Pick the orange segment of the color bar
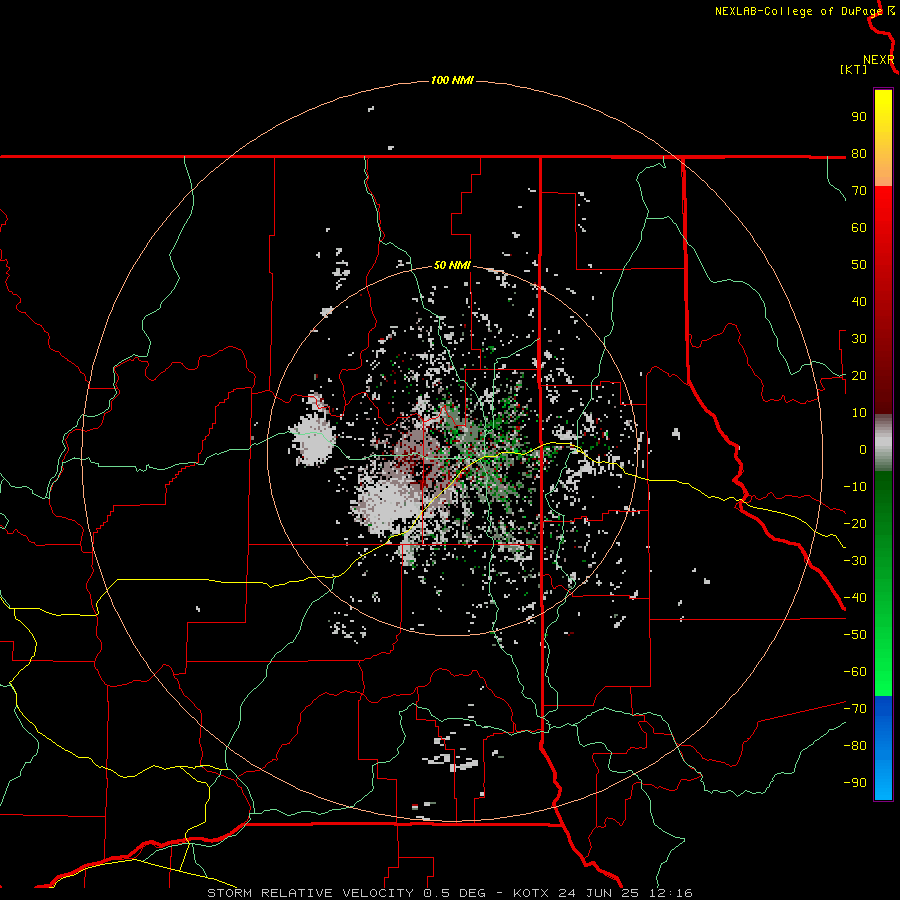Screen dimensions: 900x900 click(x=883, y=166)
